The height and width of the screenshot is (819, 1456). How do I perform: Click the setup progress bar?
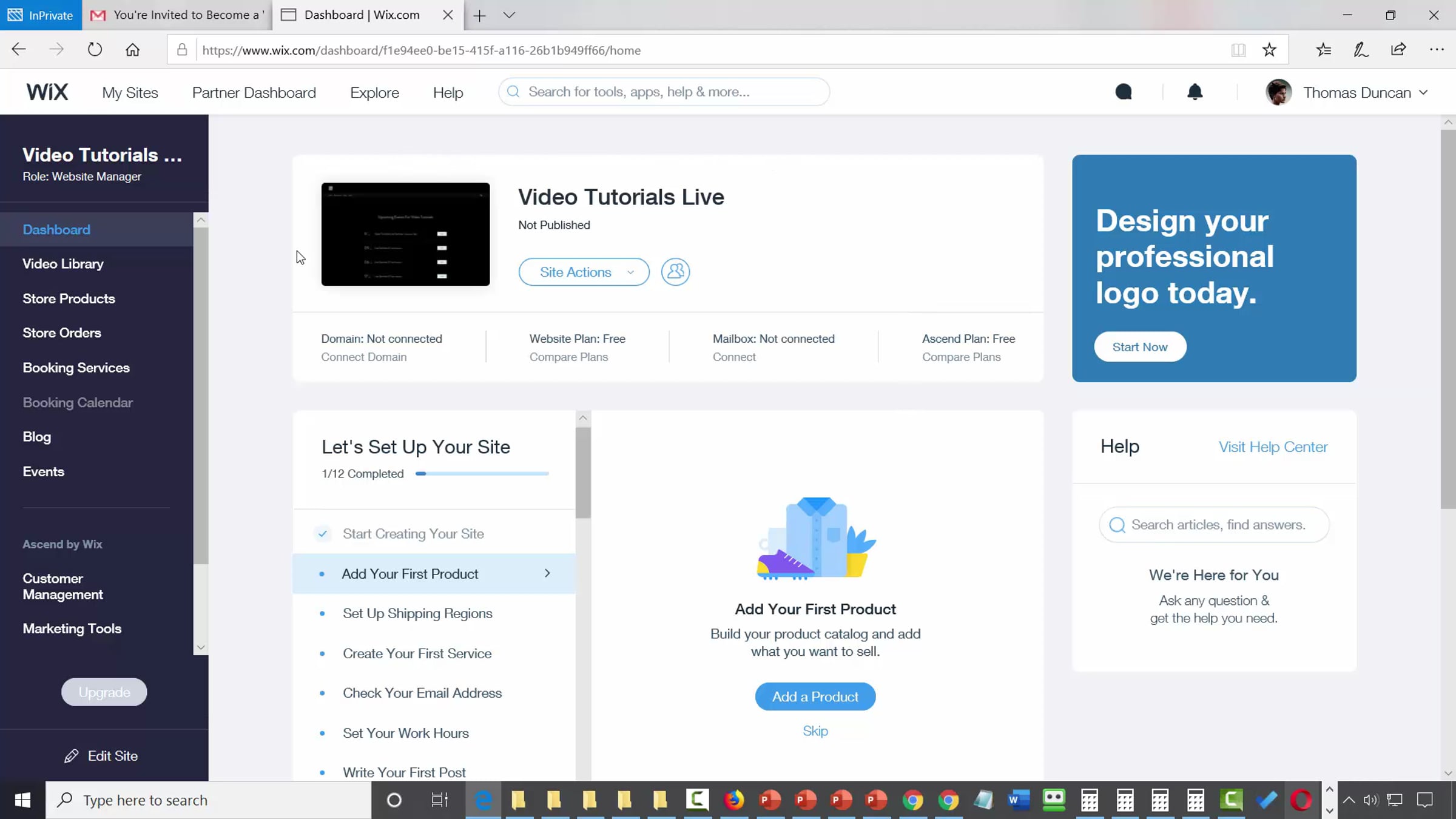coord(482,474)
